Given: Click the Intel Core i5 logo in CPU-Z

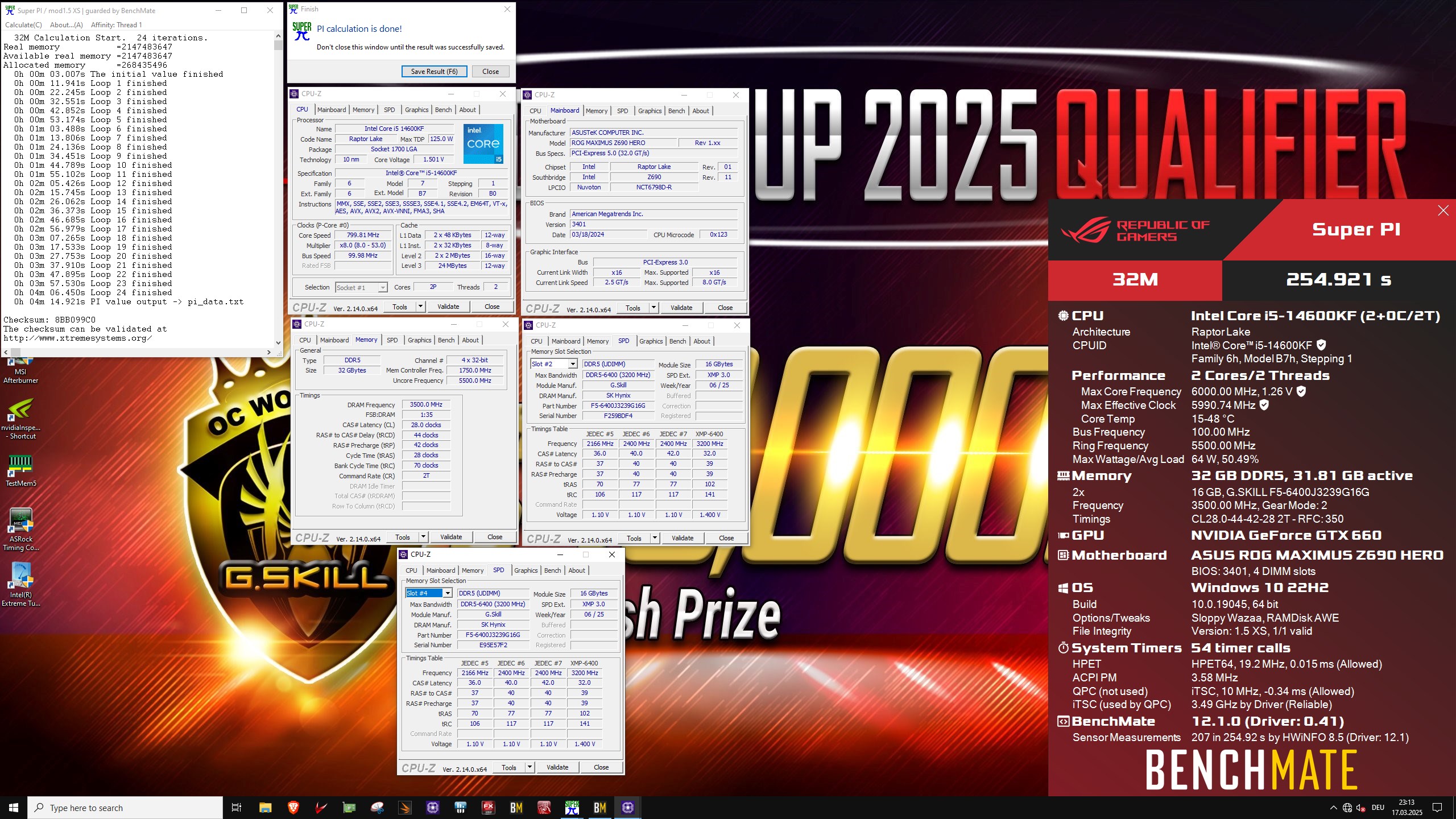Looking at the screenshot, I should coord(483,144).
